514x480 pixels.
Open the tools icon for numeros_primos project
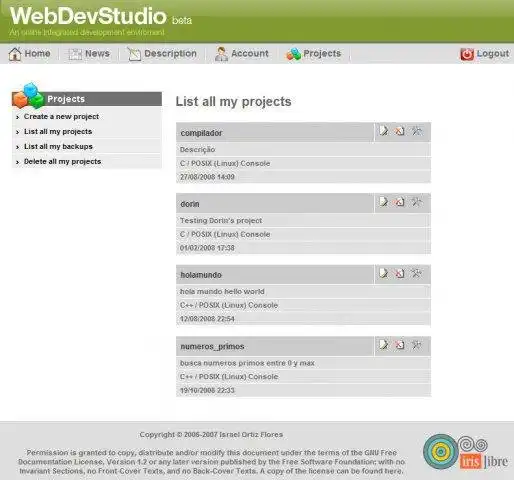pos(416,345)
